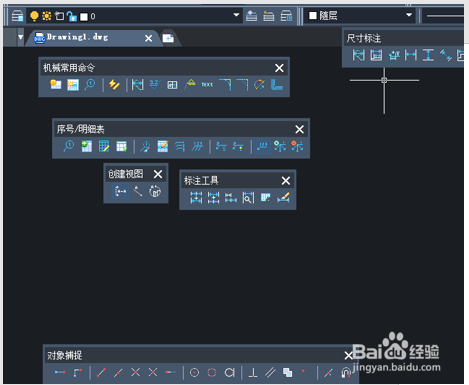
Task: Click balloon magnifier icon in 序号/明细表
Action: (69, 146)
